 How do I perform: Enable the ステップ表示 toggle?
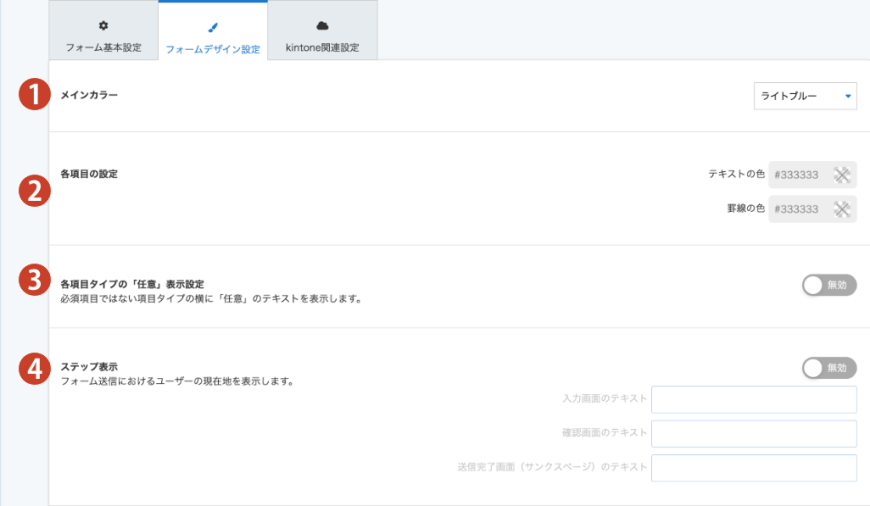point(829,368)
